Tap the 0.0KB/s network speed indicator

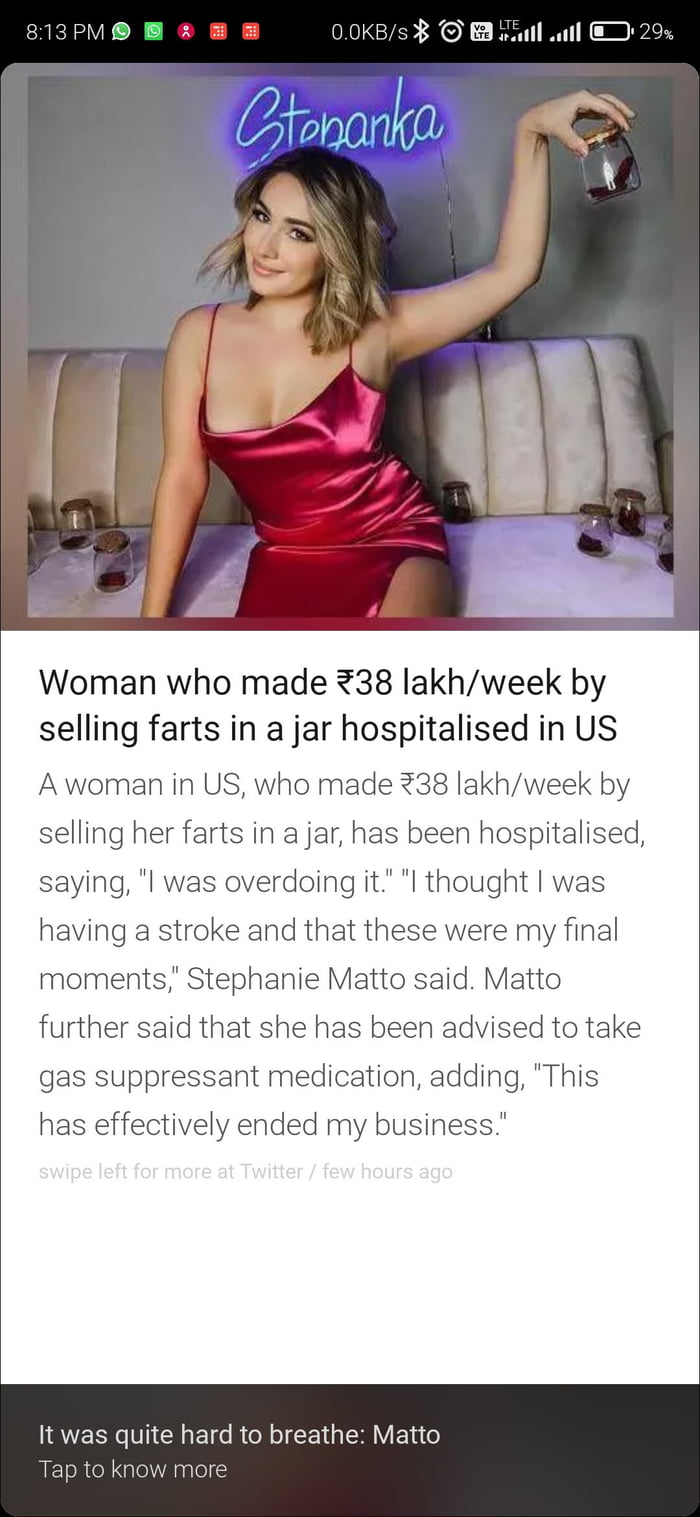[x=369, y=32]
